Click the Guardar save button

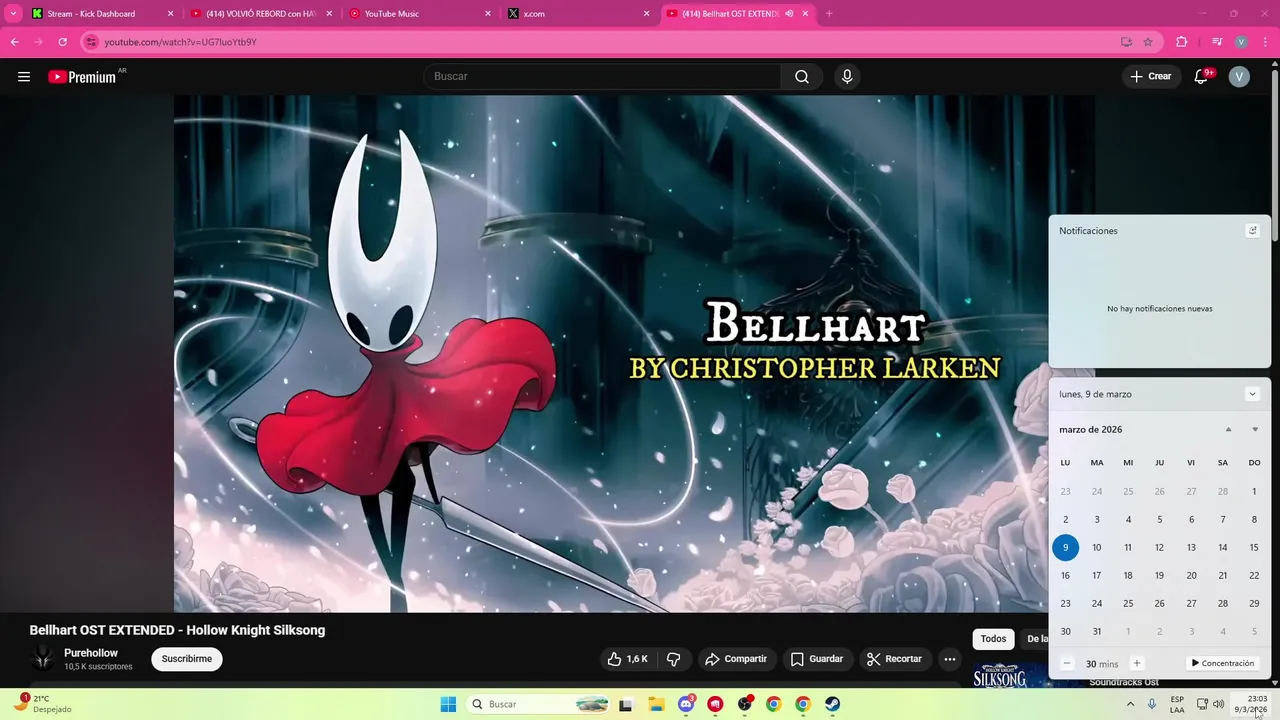point(817,659)
